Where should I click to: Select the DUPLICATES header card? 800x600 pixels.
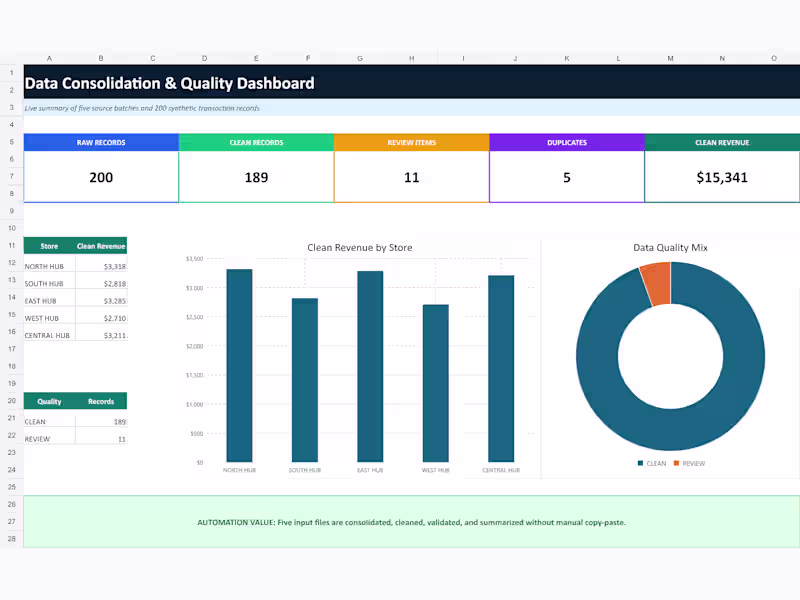(x=567, y=142)
